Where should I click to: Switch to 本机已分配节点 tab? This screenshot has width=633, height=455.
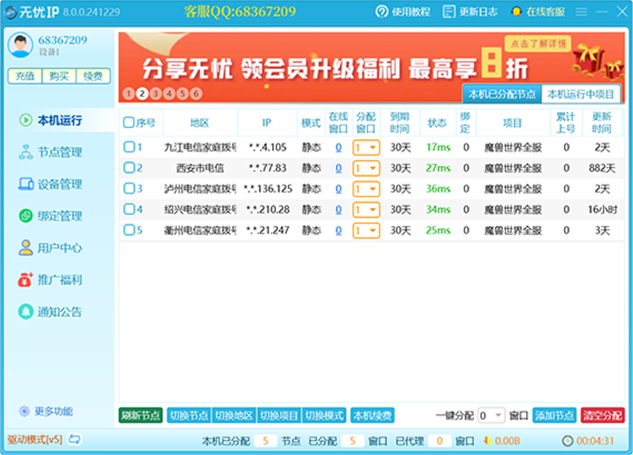coord(501,94)
